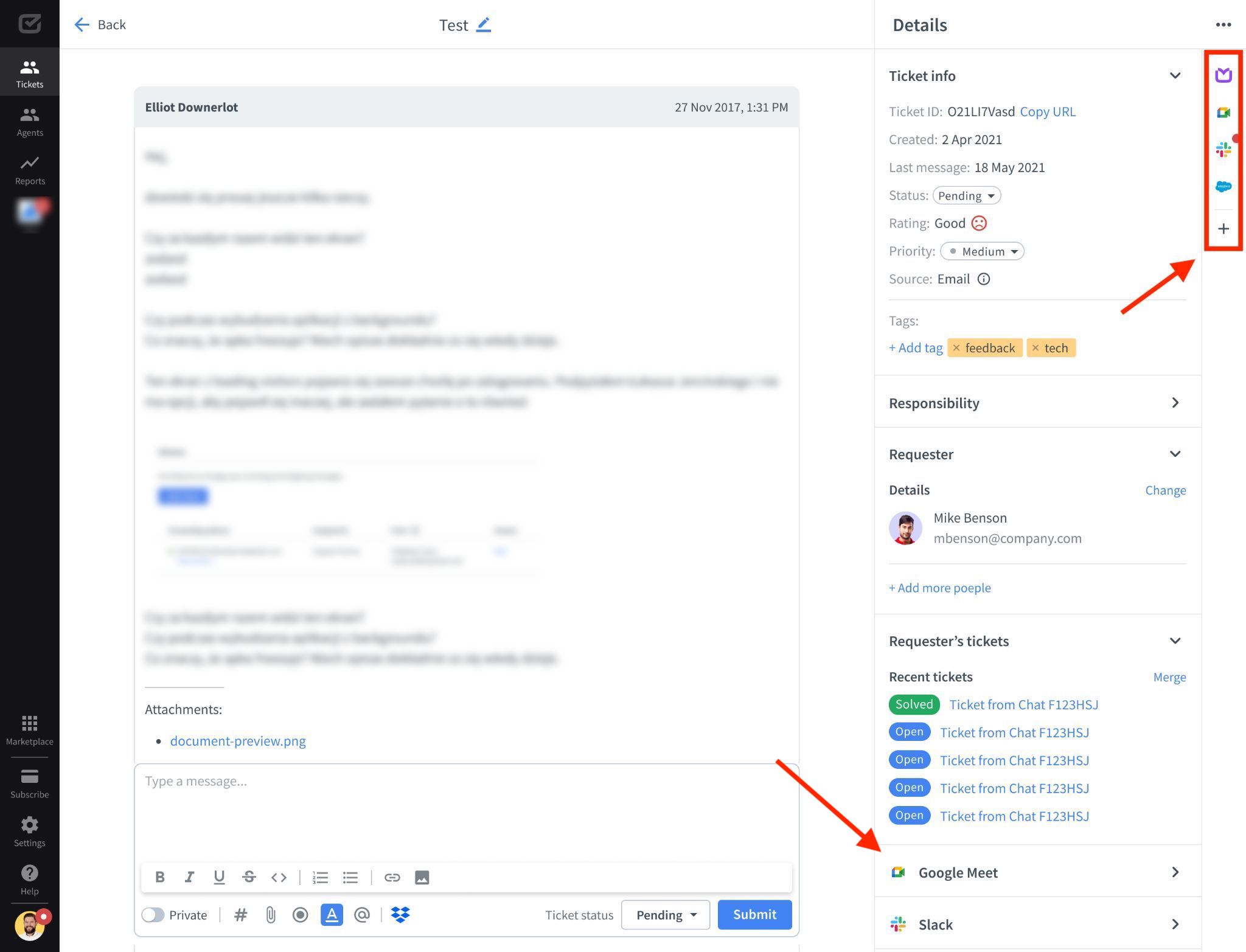The height and width of the screenshot is (952, 1246).
Task: Collapse the Ticket info section
Action: [x=1175, y=75]
